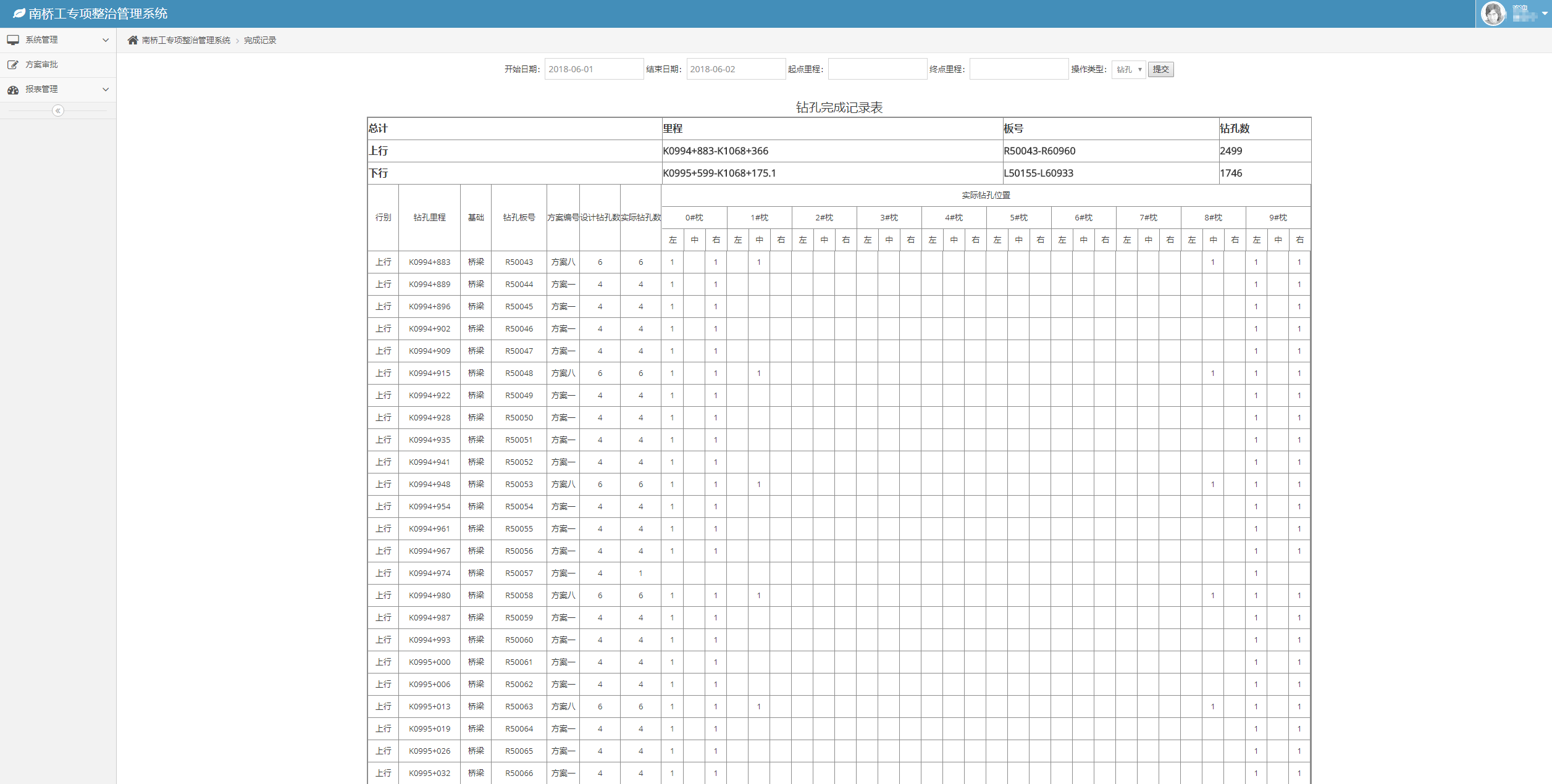Image resolution: width=1552 pixels, height=784 pixels.
Task: Click 南桥工专项整治管理系统 breadcrumb link
Action: 186,40
